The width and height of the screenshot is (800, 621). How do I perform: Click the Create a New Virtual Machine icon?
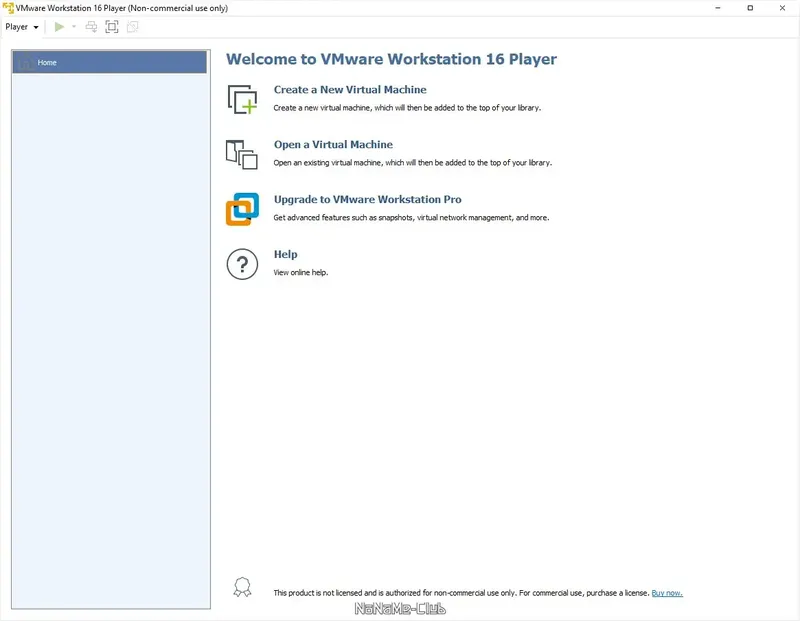pos(242,99)
